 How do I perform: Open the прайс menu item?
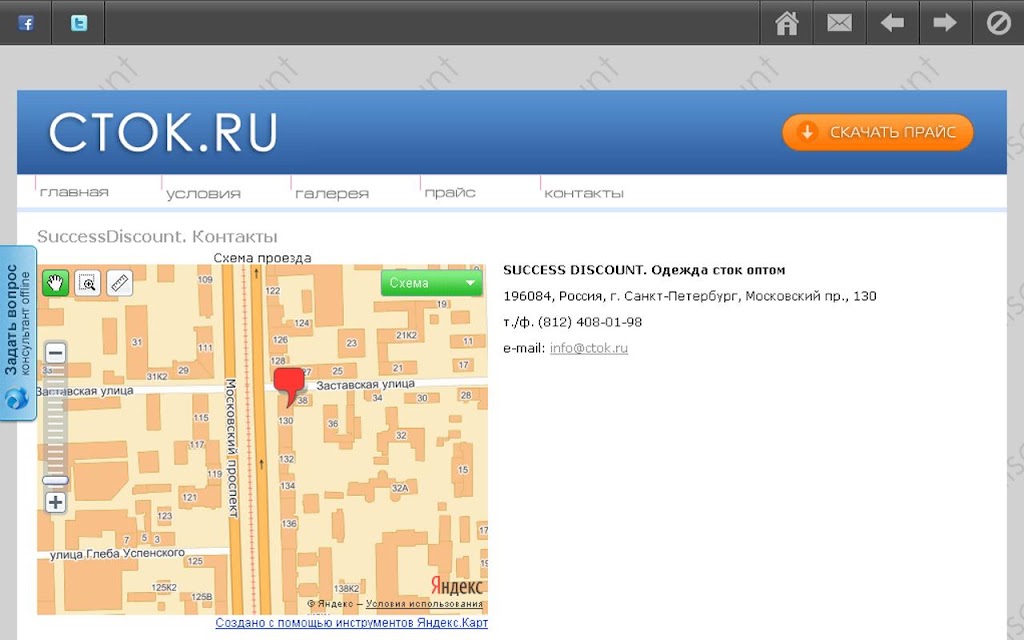450,193
